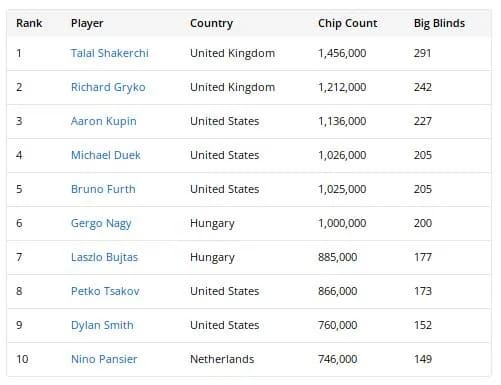
Task: Click the Country column header
Action: click(x=211, y=24)
